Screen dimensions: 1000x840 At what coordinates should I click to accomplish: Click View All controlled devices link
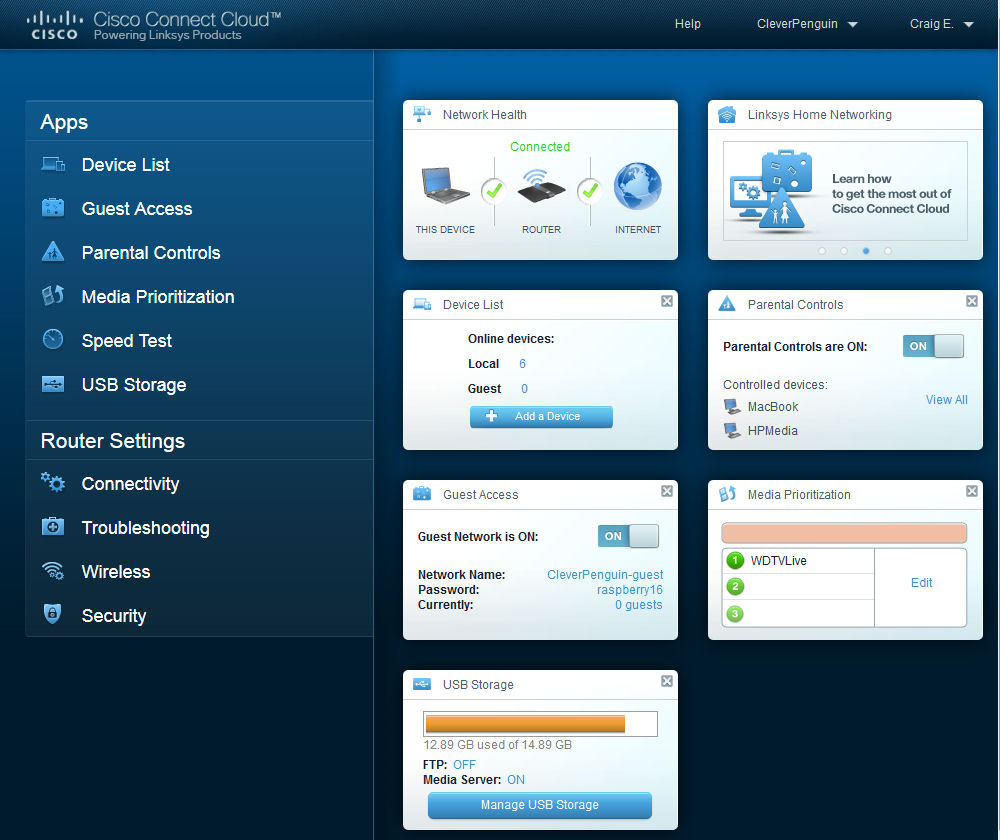click(x=946, y=399)
